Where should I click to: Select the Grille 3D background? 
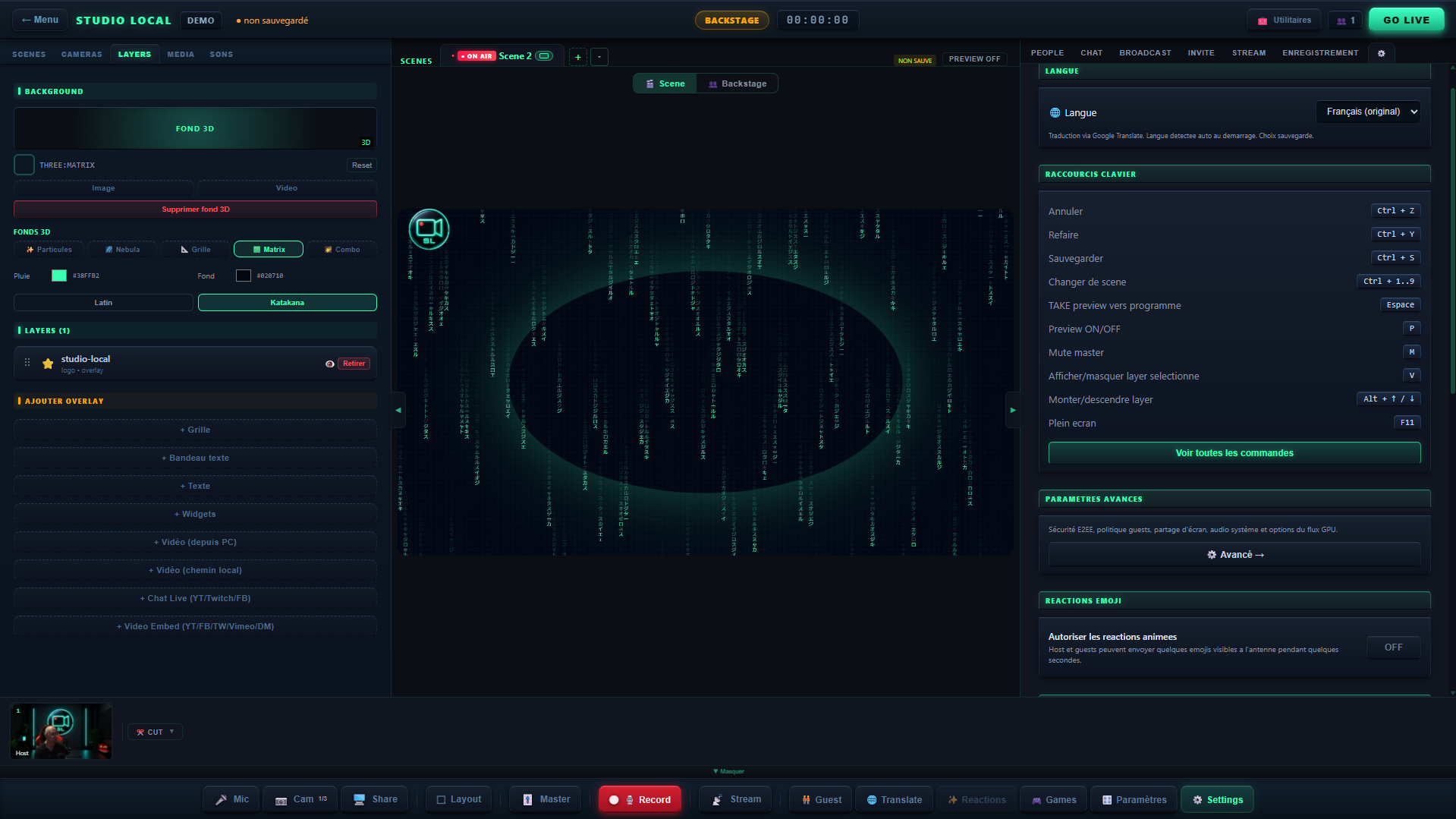pyautogui.click(x=195, y=250)
